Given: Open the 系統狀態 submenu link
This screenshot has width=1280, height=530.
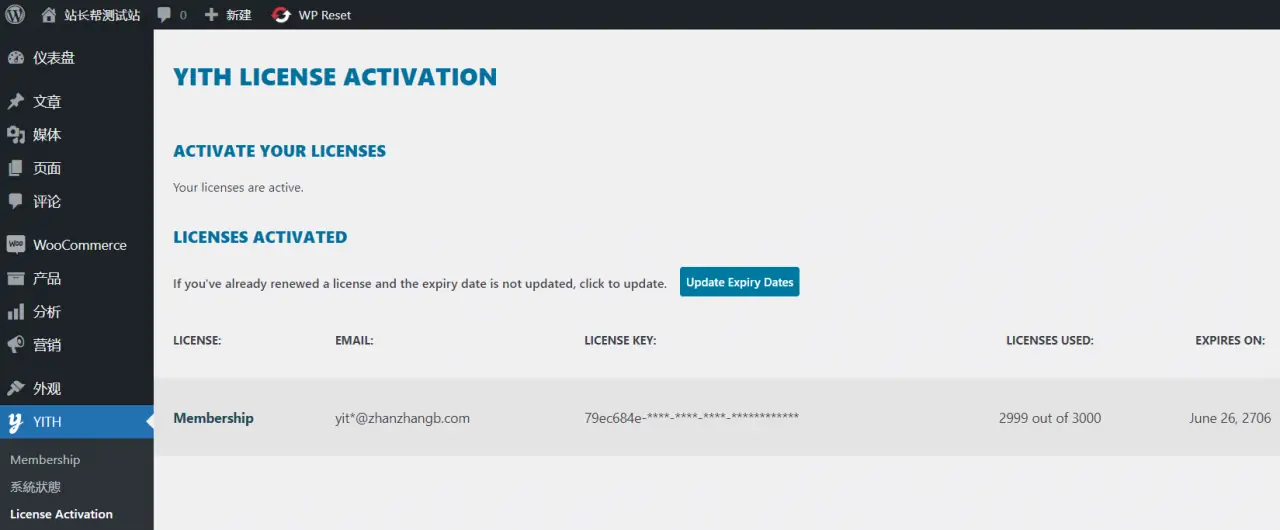Looking at the screenshot, I should click(36, 487).
